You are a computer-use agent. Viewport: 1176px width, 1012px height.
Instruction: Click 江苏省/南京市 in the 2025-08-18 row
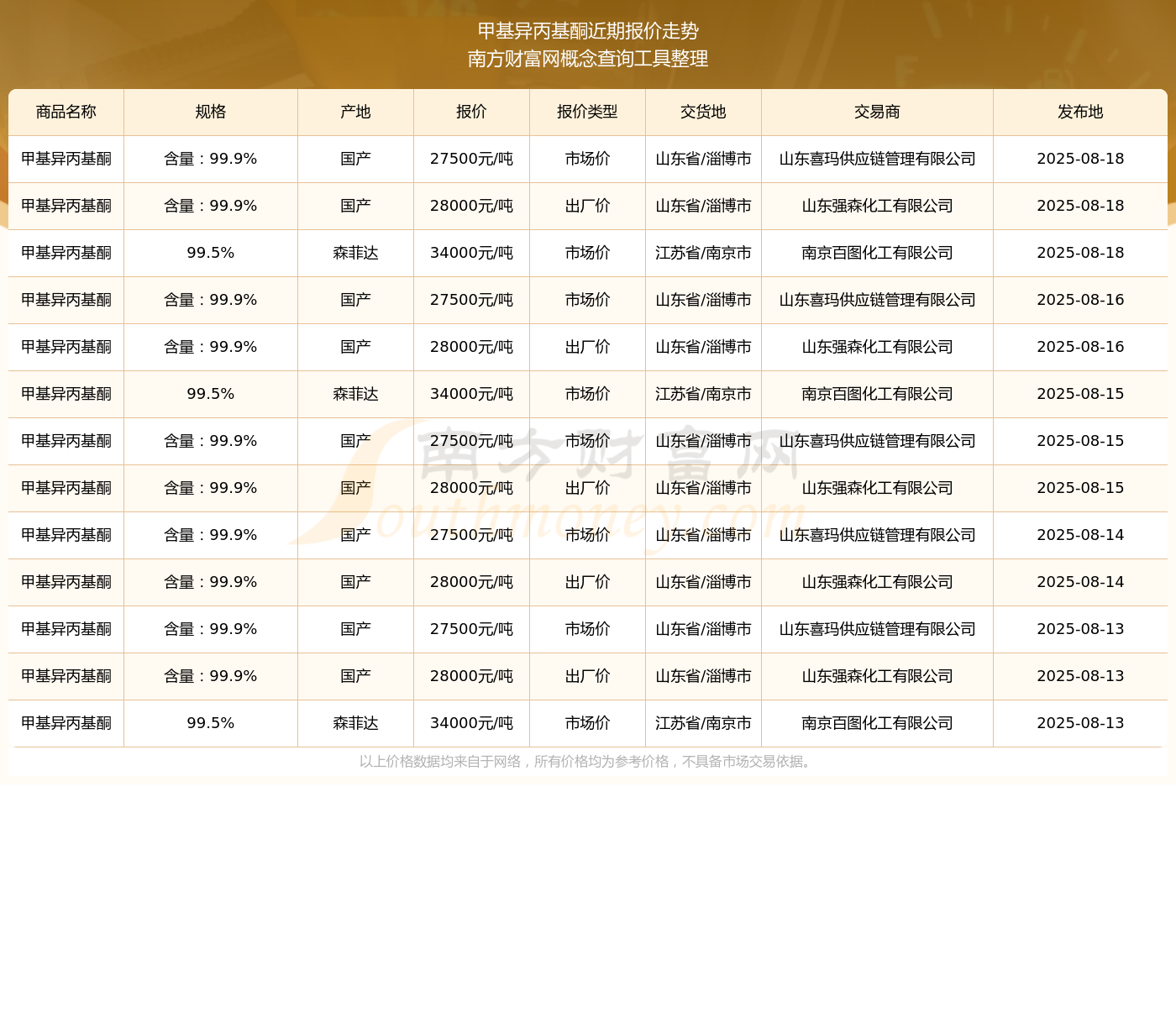click(x=703, y=253)
